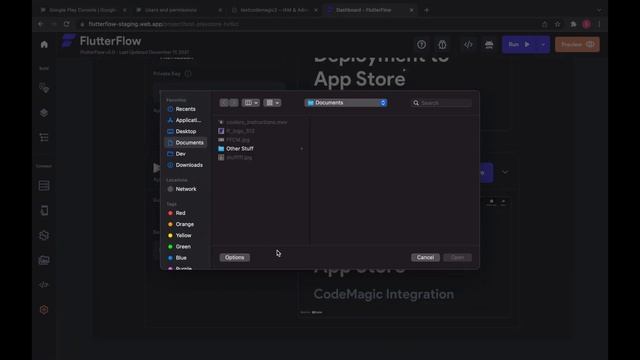Image resolution: width=640 pixels, height=360 pixels.
Task: Choose the Red tag
Action: (x=176, y=213)
